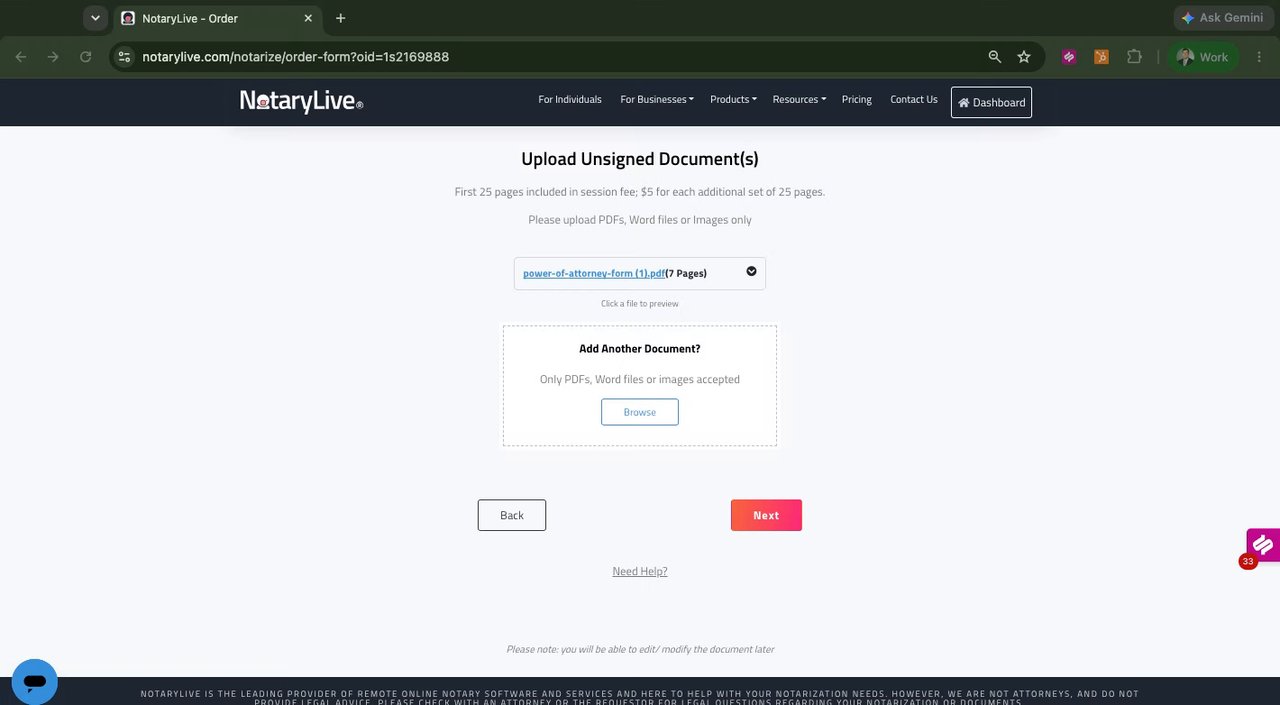This screenshot has width=1280, height=705.
Task: Expand the Resources menu
Action: [799, 100]
